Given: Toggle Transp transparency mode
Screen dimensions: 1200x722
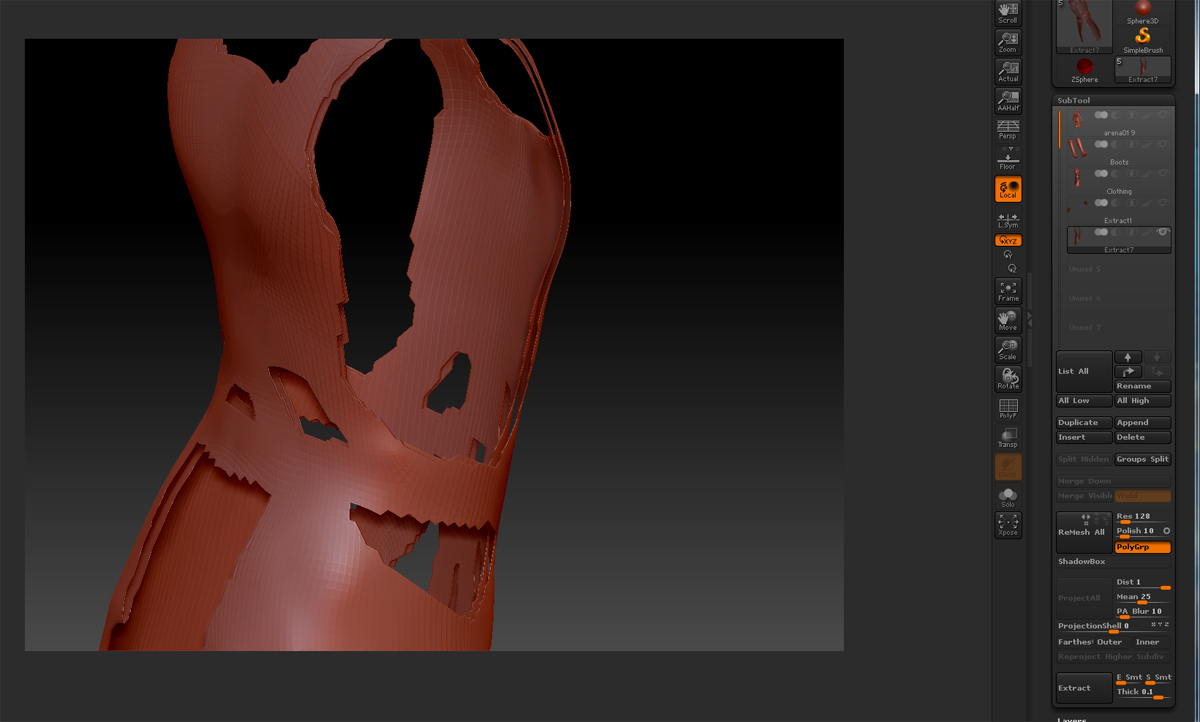Looking at the screenshot, I should tap(1008, 436).
